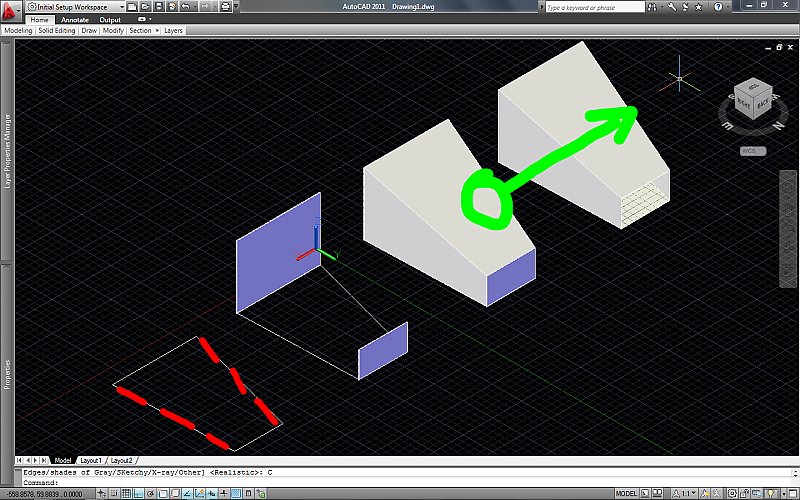800x500 pixels.
Task: Toggle Ortho Mode in status bar
Action: click(138, 493)
